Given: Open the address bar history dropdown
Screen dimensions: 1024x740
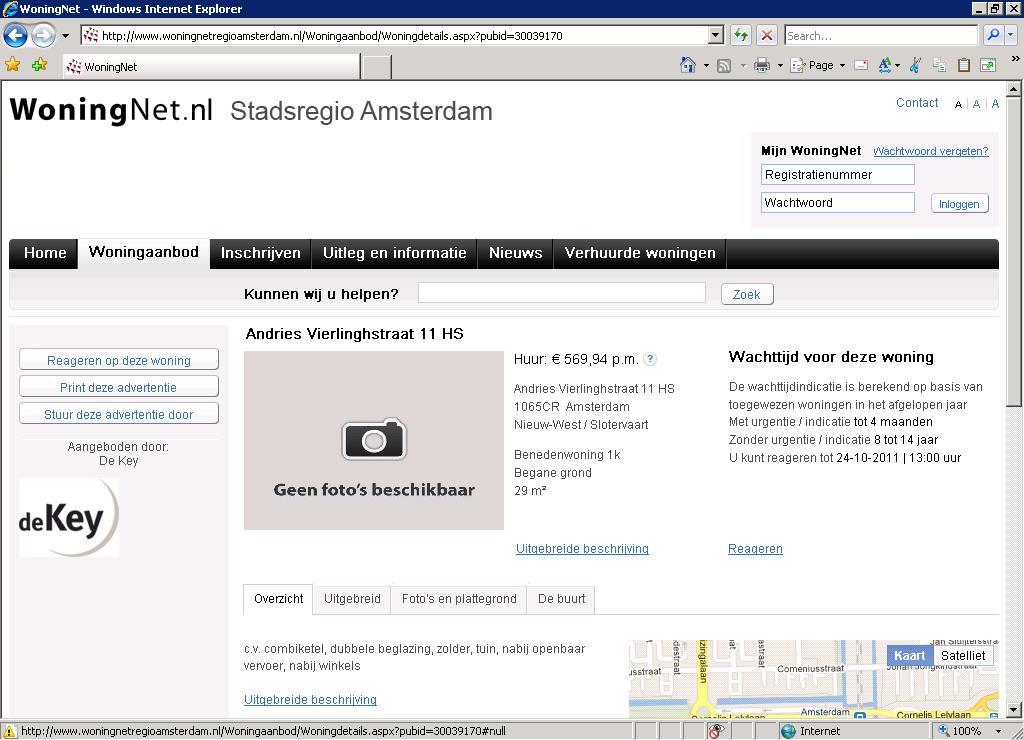Looking at the screenshot, I should [716, 35].
